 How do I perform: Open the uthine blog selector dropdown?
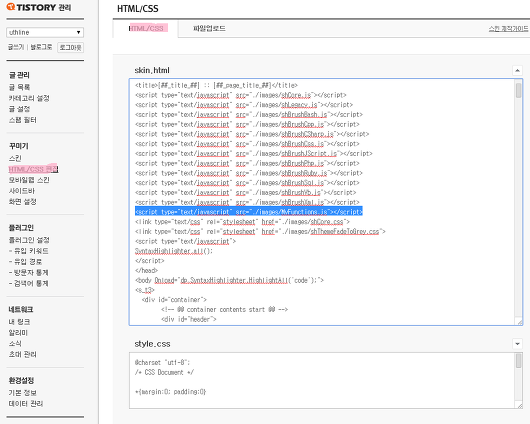45,32
